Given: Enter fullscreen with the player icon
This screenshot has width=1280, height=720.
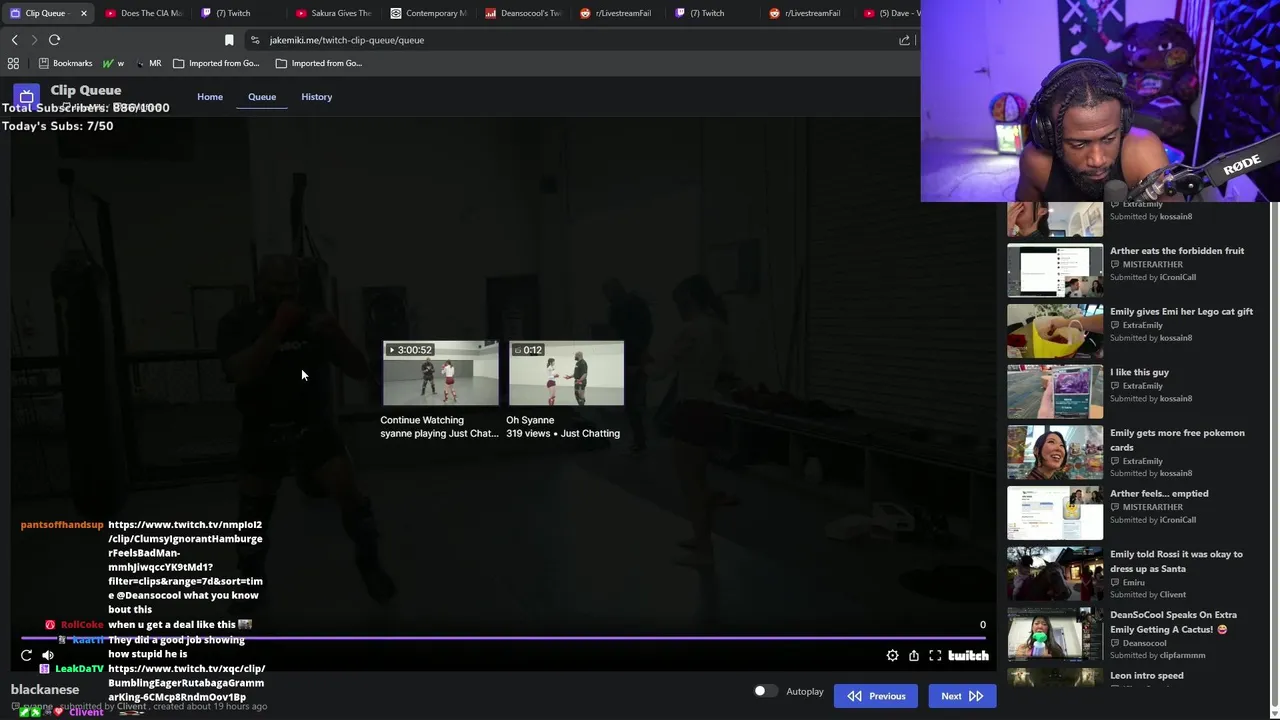Looking at the screenshot, I should pyautogui.click(x=935, y=656).
